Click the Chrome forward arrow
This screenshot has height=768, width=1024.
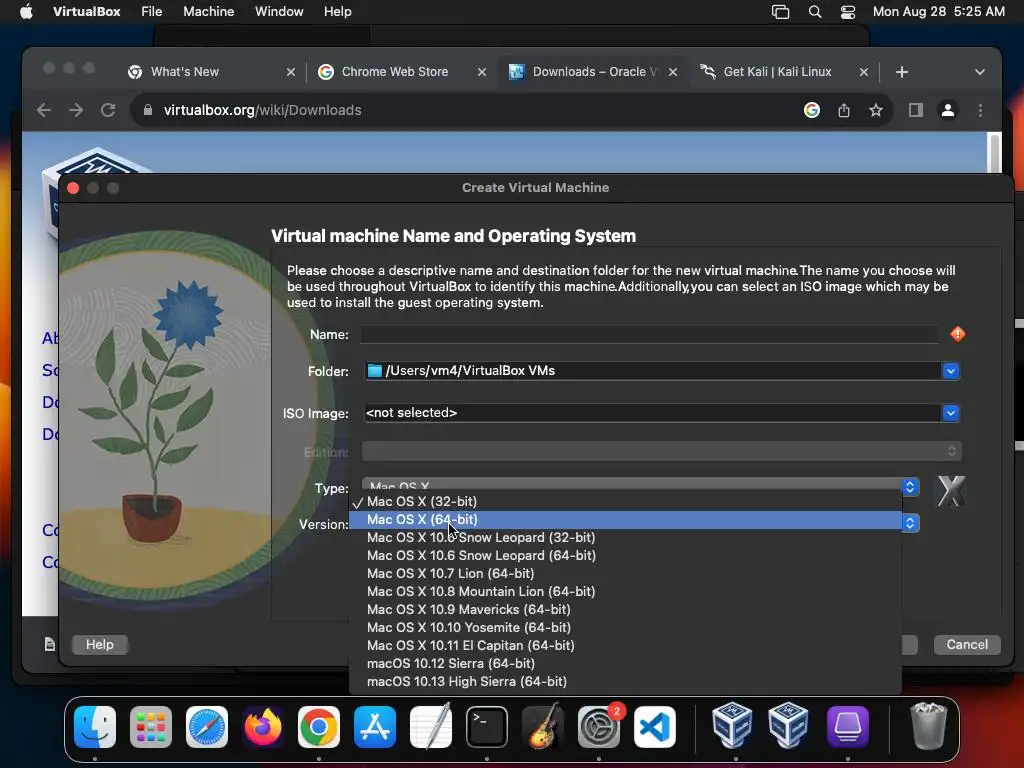tap(76, 110)
